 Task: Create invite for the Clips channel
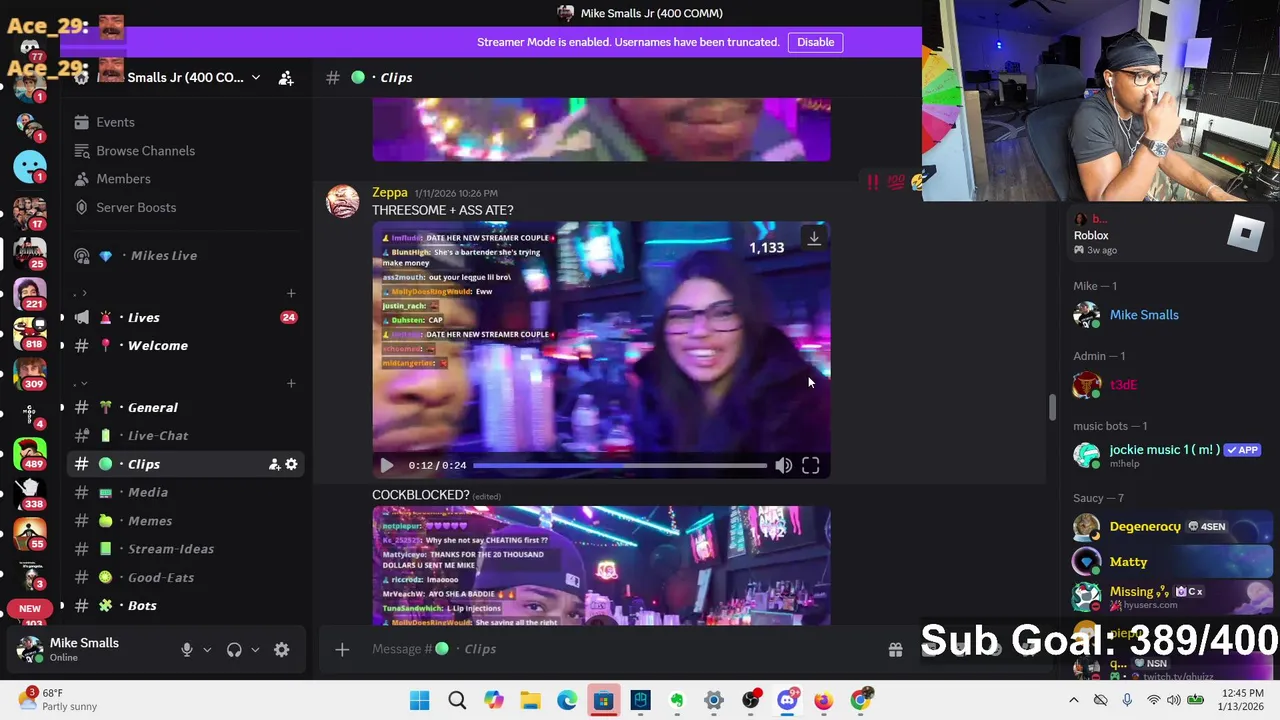pos(274,464)
